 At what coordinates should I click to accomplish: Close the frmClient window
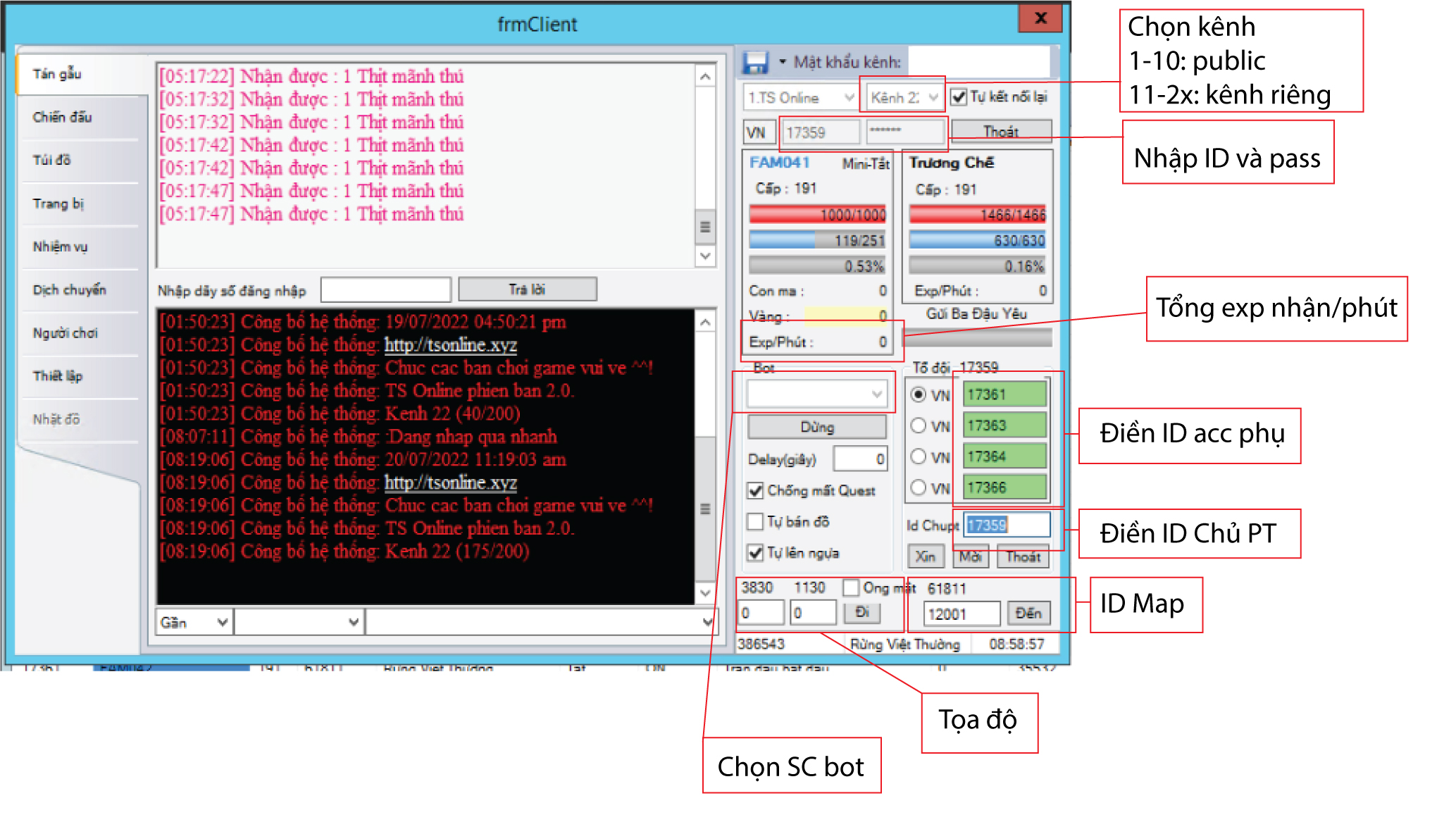(1040, 18)
